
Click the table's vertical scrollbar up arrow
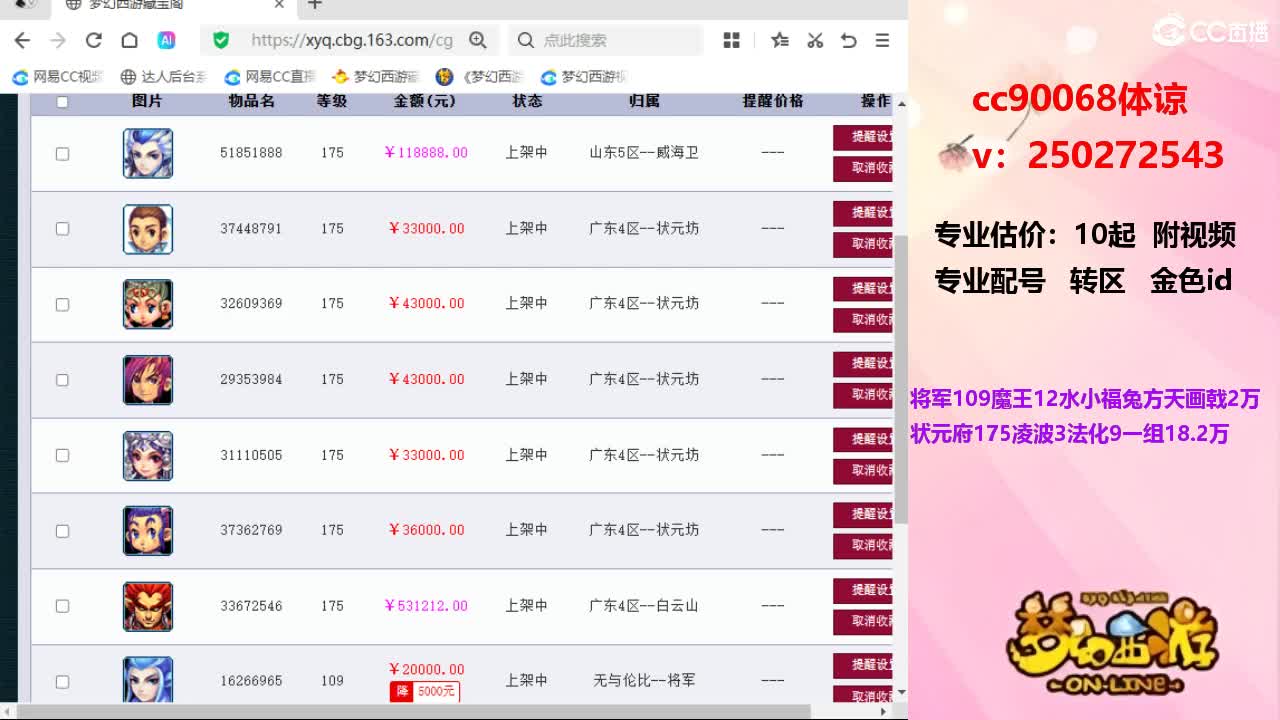[901, 103]
